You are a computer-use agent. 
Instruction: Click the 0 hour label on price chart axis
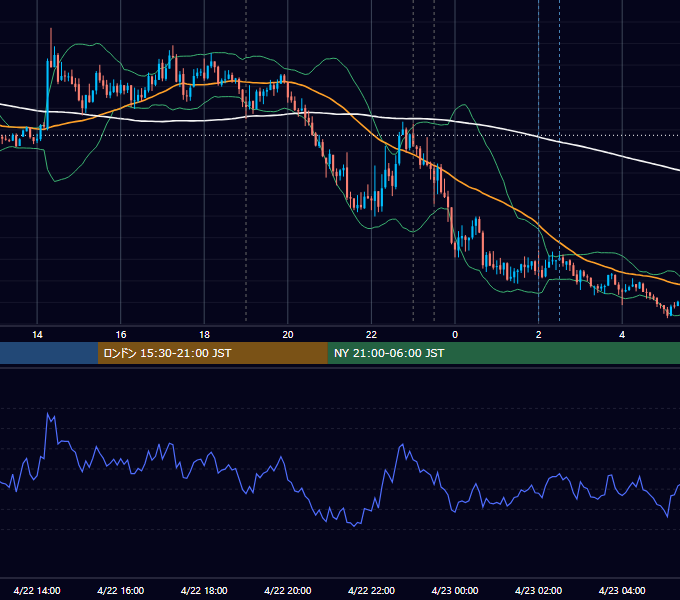click(x=455, y=335)
